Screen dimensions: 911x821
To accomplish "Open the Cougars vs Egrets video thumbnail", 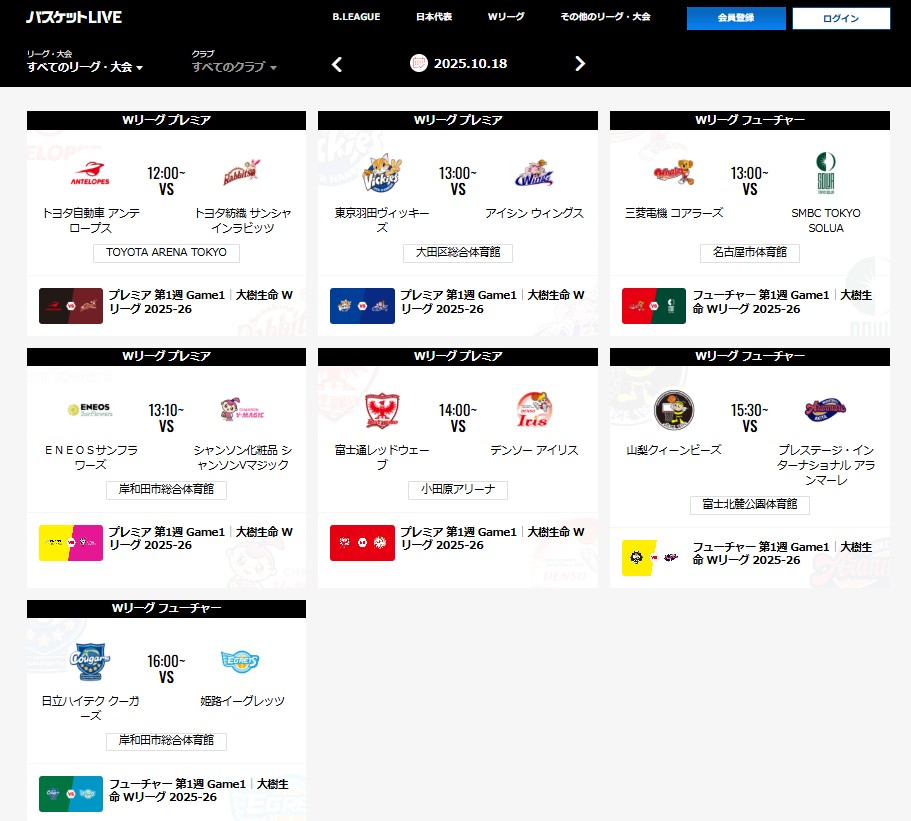I will [x=71, y=794].
